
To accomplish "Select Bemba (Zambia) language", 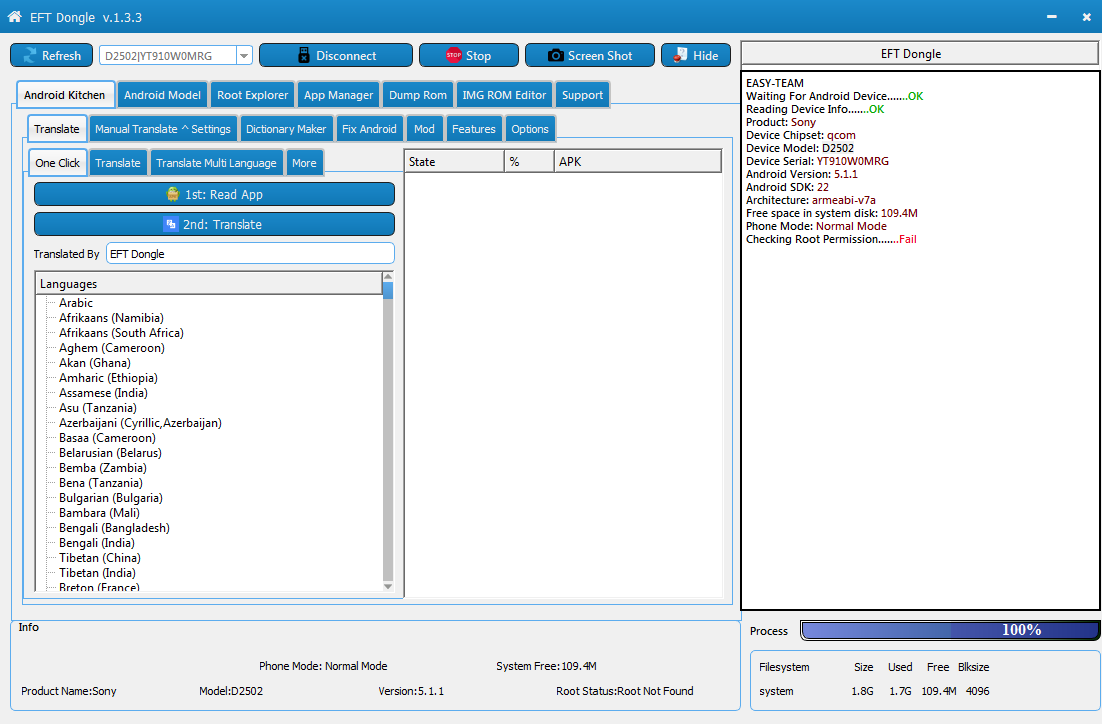I will (103, 468).
